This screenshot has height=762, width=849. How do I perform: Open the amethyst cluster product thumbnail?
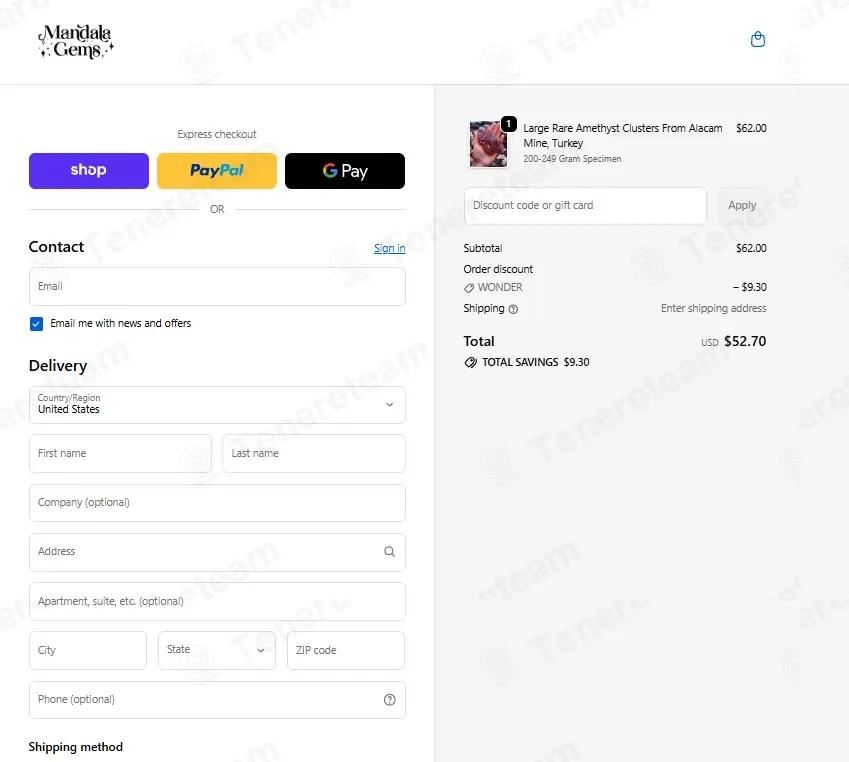click(488, 144)
